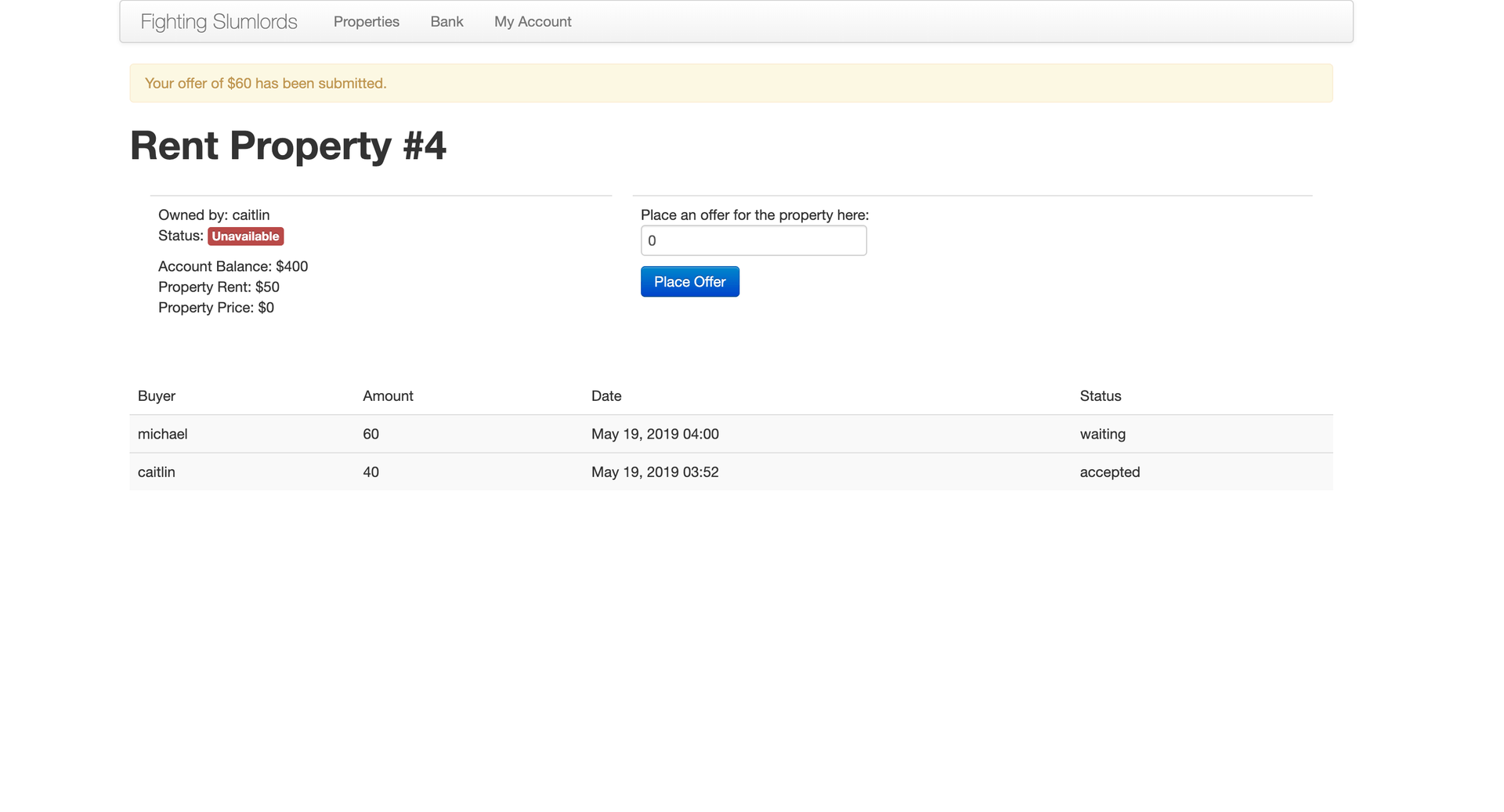Click the accepted status on caitlin's offer

(x=1109, y=471)
